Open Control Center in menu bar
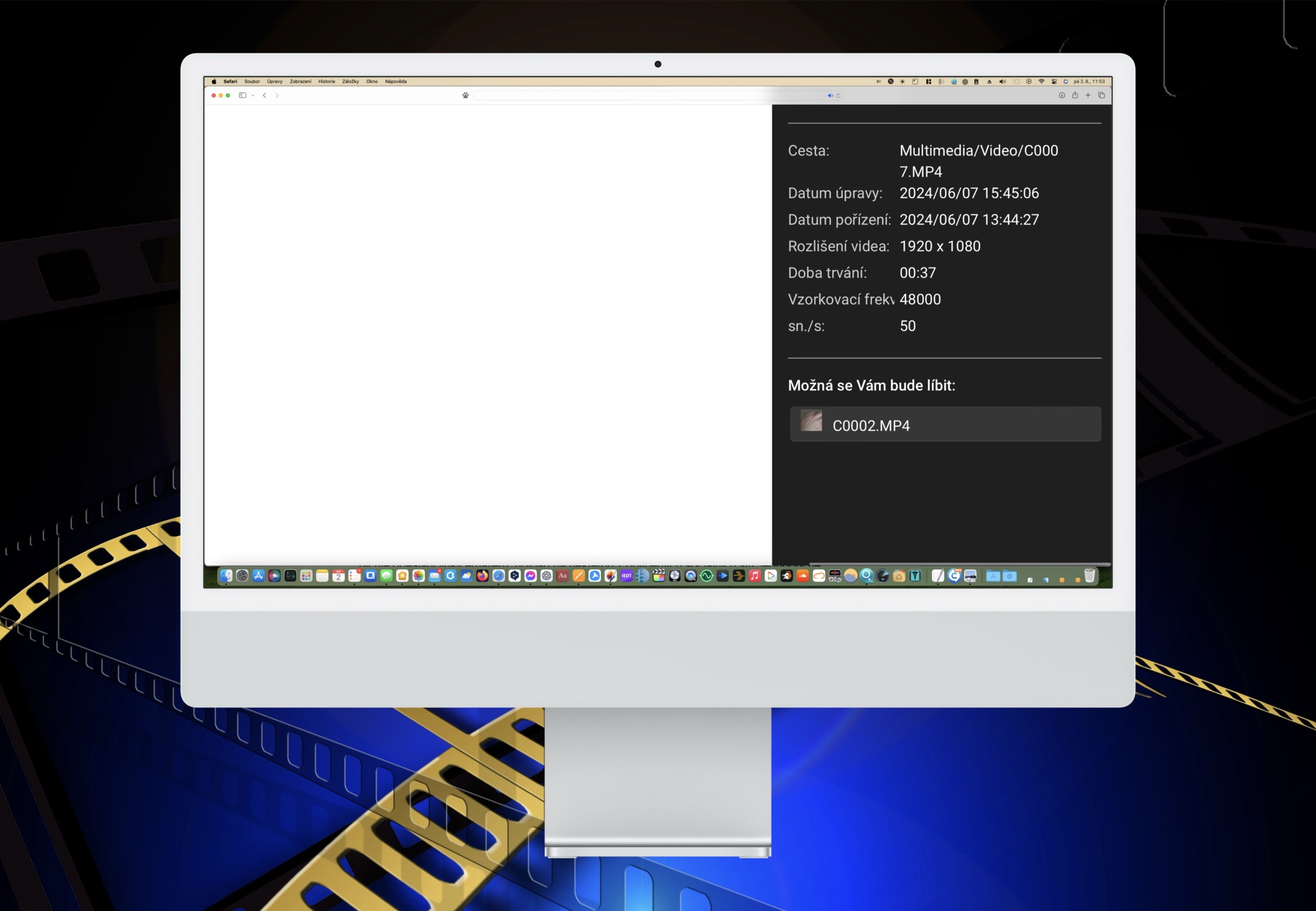 click(x=1054, y=82)
